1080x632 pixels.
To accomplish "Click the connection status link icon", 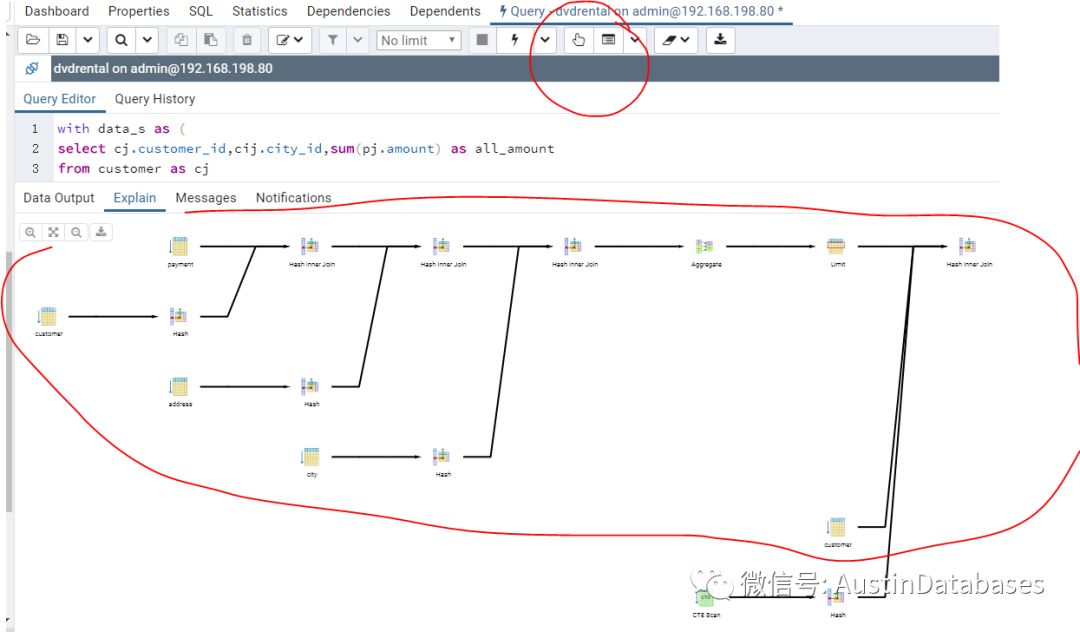I will (32, 69).
